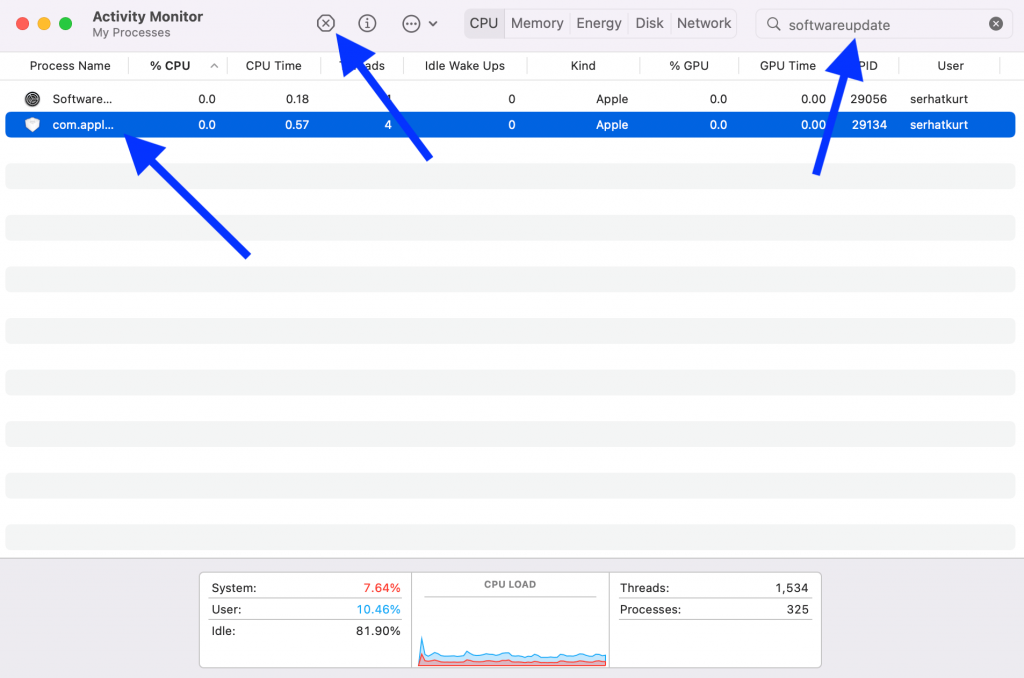Click the User 10.46% statistic
Screen dimensions: 1024x678
pos(306,609)
